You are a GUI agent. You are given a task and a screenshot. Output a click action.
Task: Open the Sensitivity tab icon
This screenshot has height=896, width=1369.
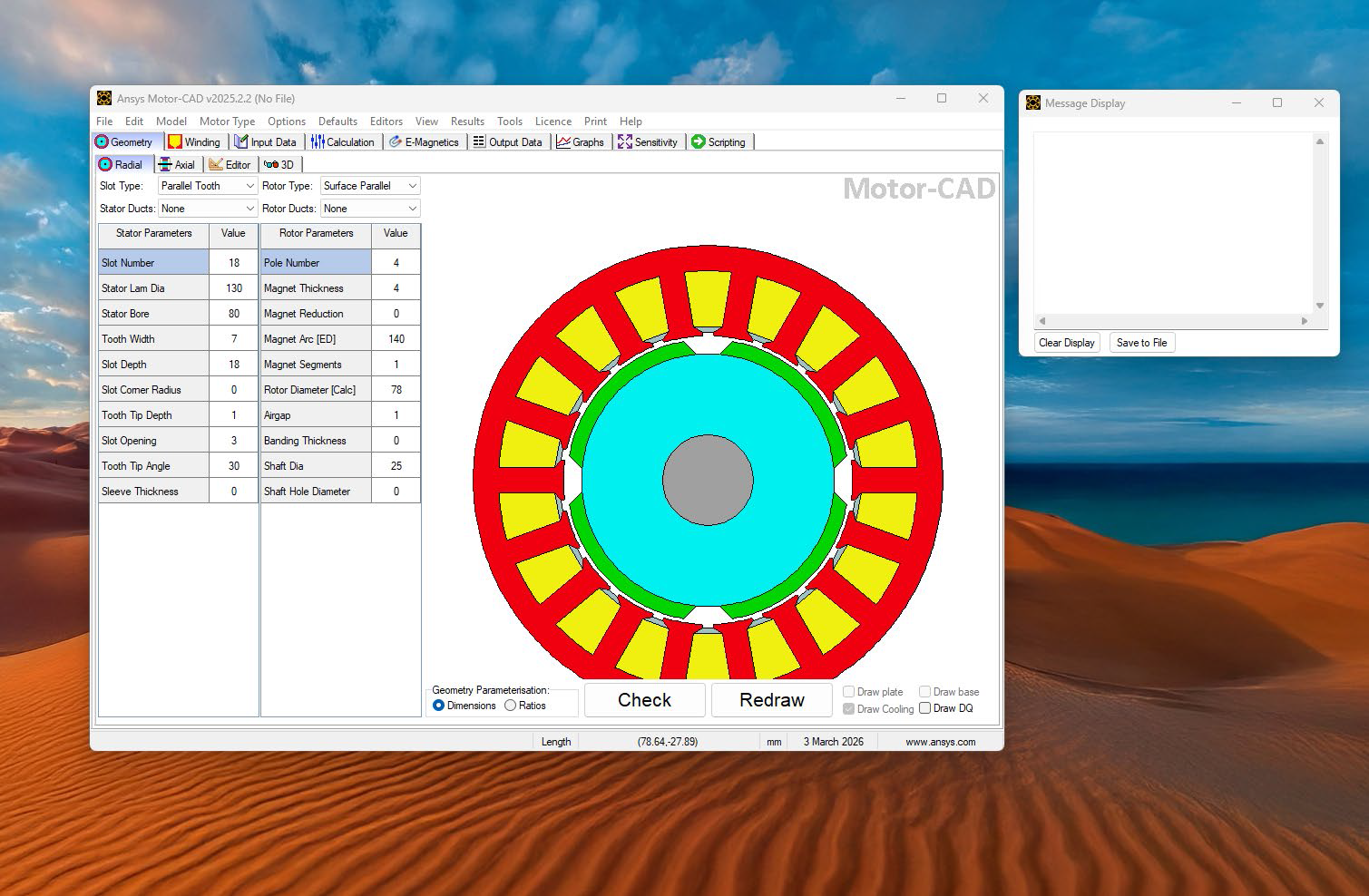point(625,142)
